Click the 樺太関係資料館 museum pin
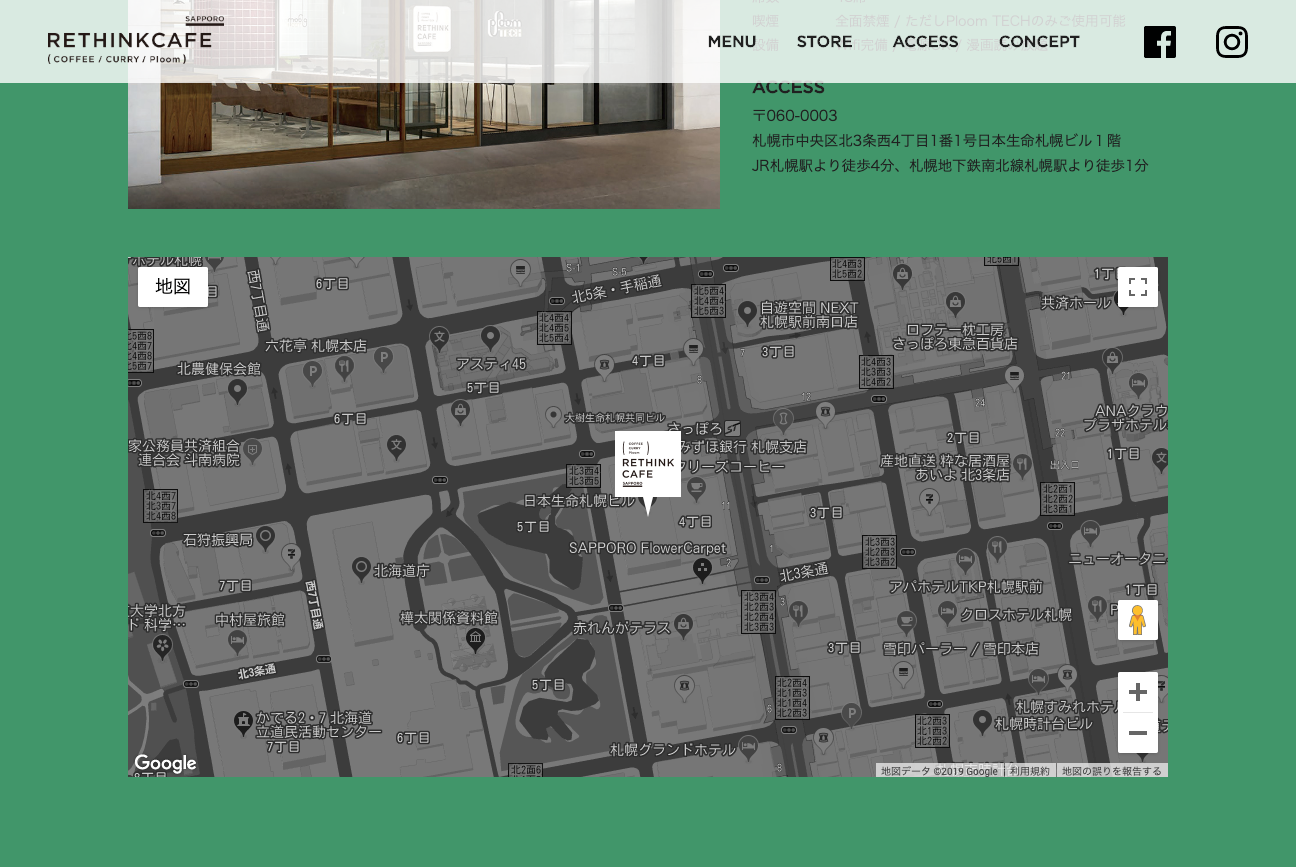The height and width of the screenshot is (867, 1296). (475, 640)
